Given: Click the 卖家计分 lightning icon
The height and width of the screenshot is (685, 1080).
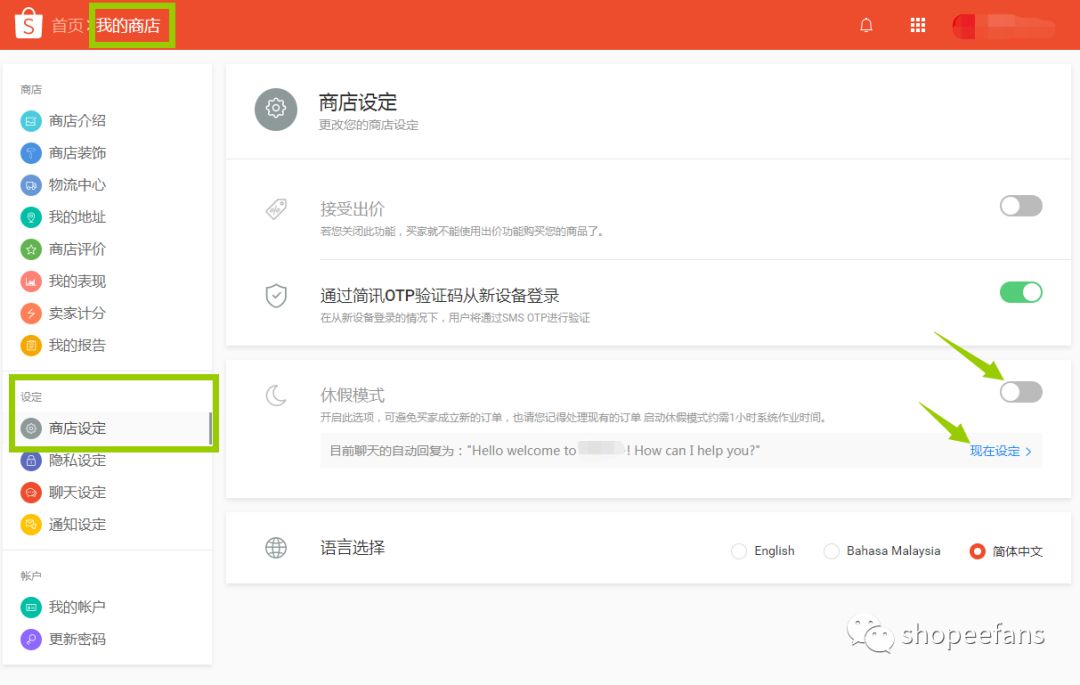Looking at the screenshot, I should [31, 313].
